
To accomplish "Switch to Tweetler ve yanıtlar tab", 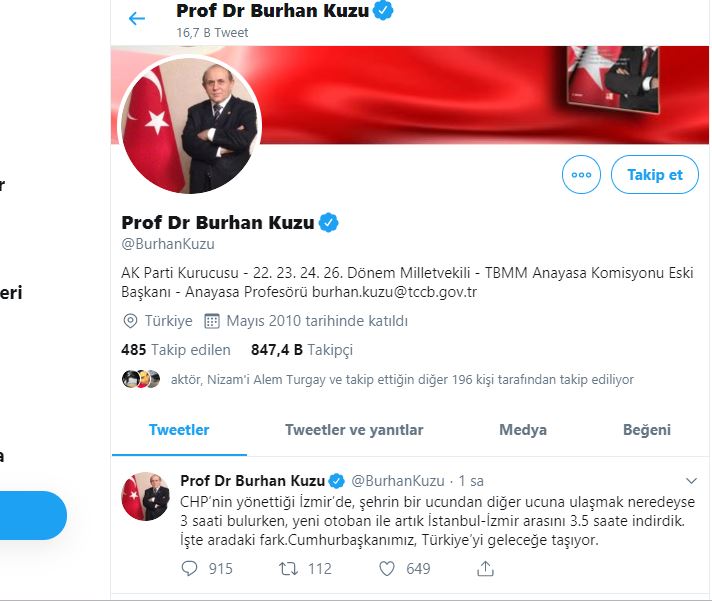I will click(354, 429).
